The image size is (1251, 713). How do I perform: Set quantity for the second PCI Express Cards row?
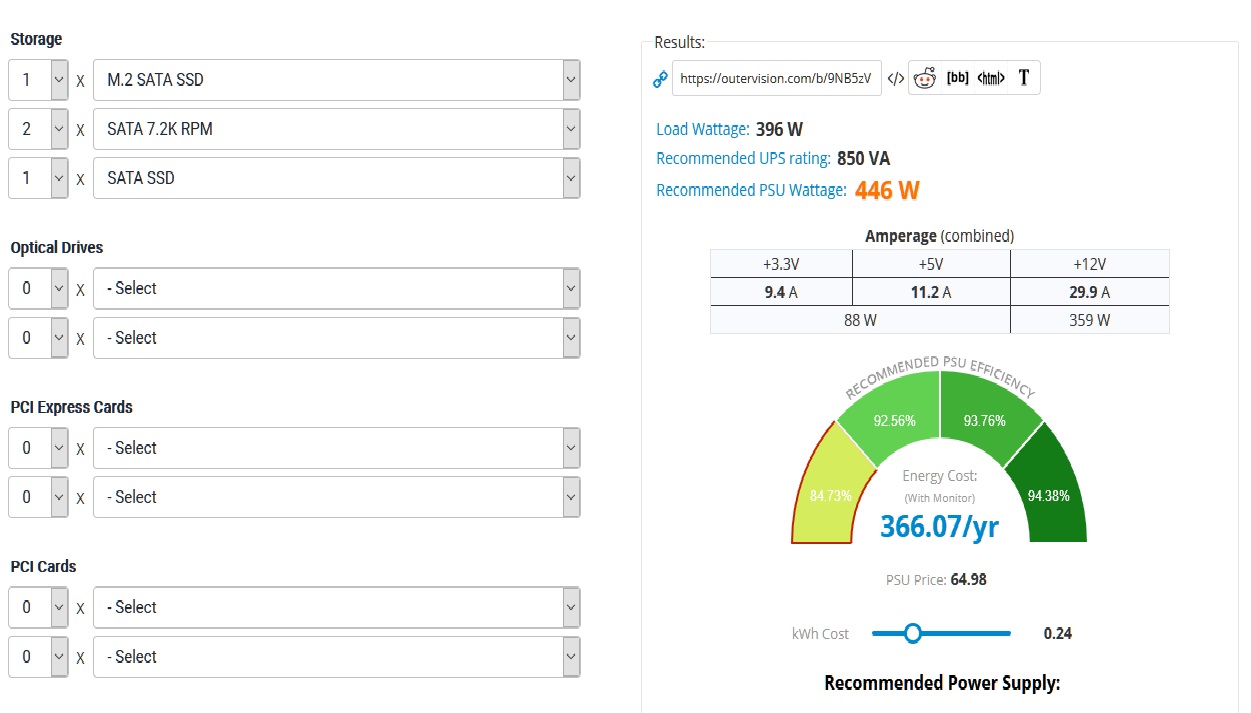38,497
